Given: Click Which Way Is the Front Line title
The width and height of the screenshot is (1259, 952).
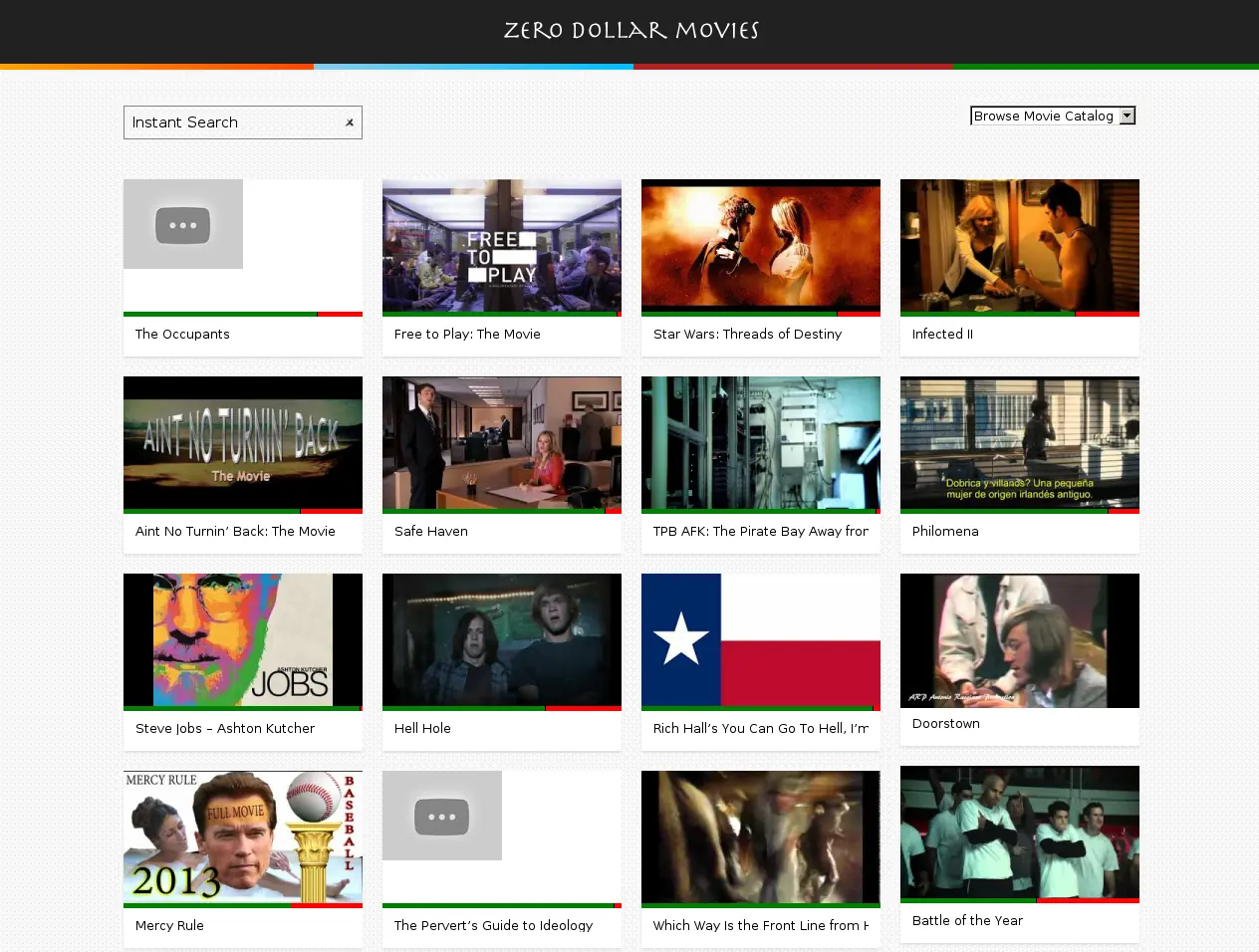Looking at the screenshot, I should (761, 926).
